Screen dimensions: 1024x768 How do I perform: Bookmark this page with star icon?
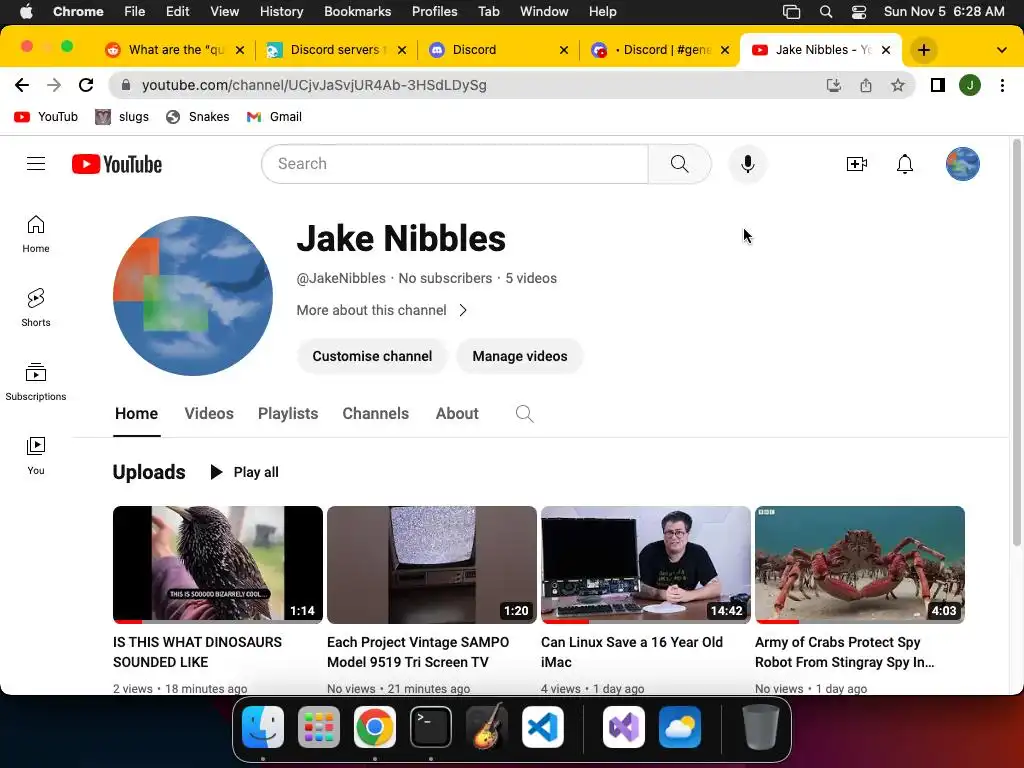tap(898, 85)
